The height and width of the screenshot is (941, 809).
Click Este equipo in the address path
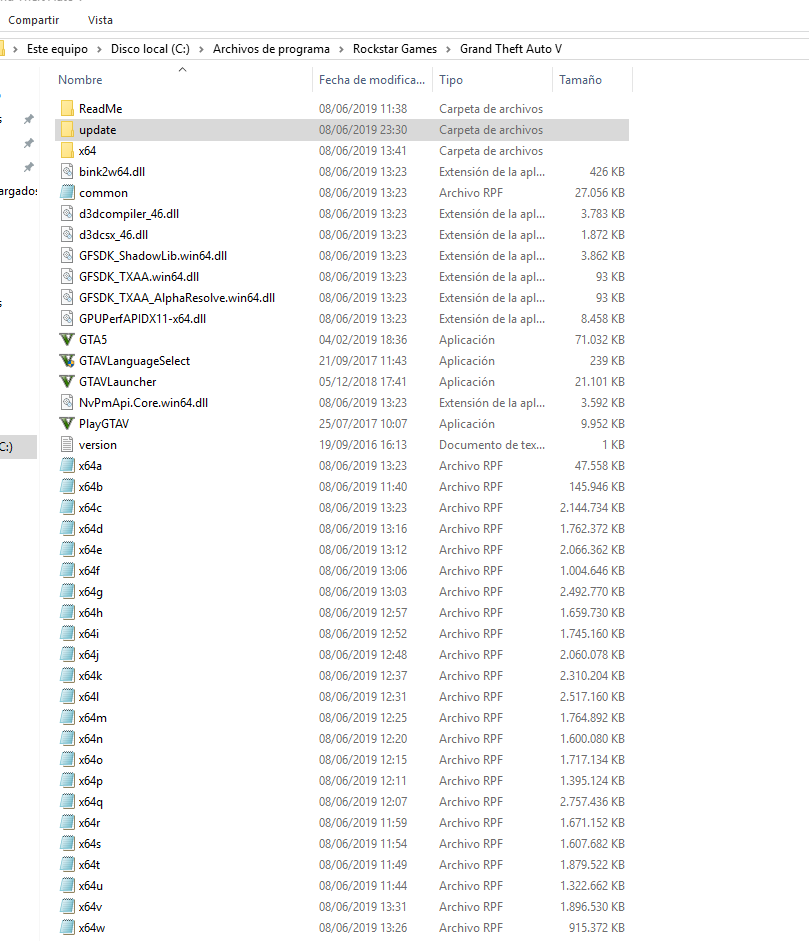click(58, 49)
